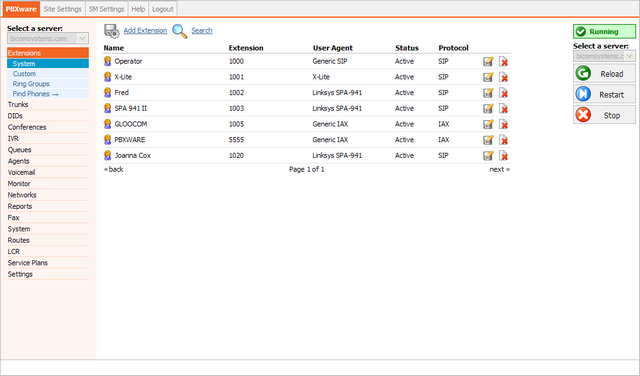Edit the GLOOCOM extension icon
Screen dimensions: 640x376
click(x=488, y=124)
